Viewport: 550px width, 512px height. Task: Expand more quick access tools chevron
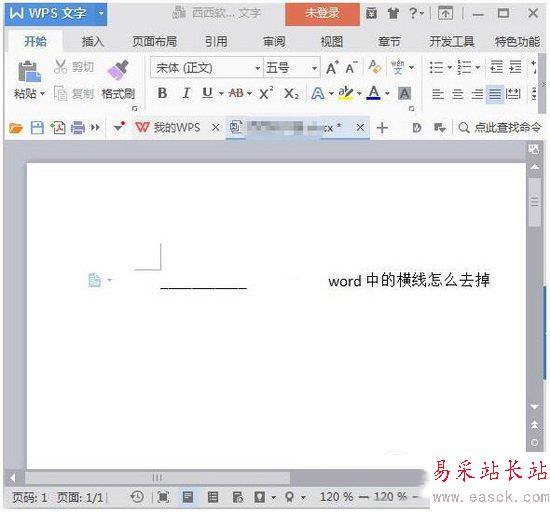click(95, 128)
